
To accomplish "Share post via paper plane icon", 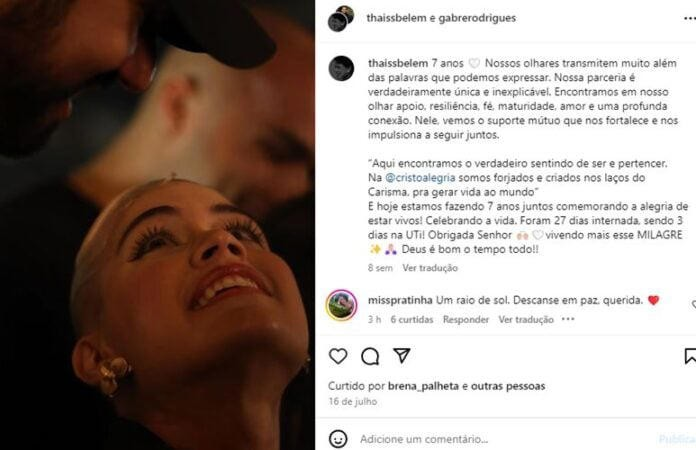I will coord(402,355).
